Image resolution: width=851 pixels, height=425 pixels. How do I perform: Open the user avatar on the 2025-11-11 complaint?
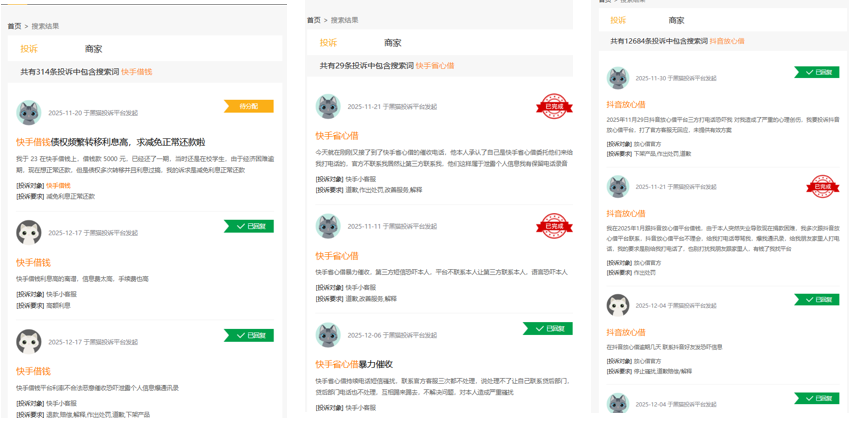point(328,226)
